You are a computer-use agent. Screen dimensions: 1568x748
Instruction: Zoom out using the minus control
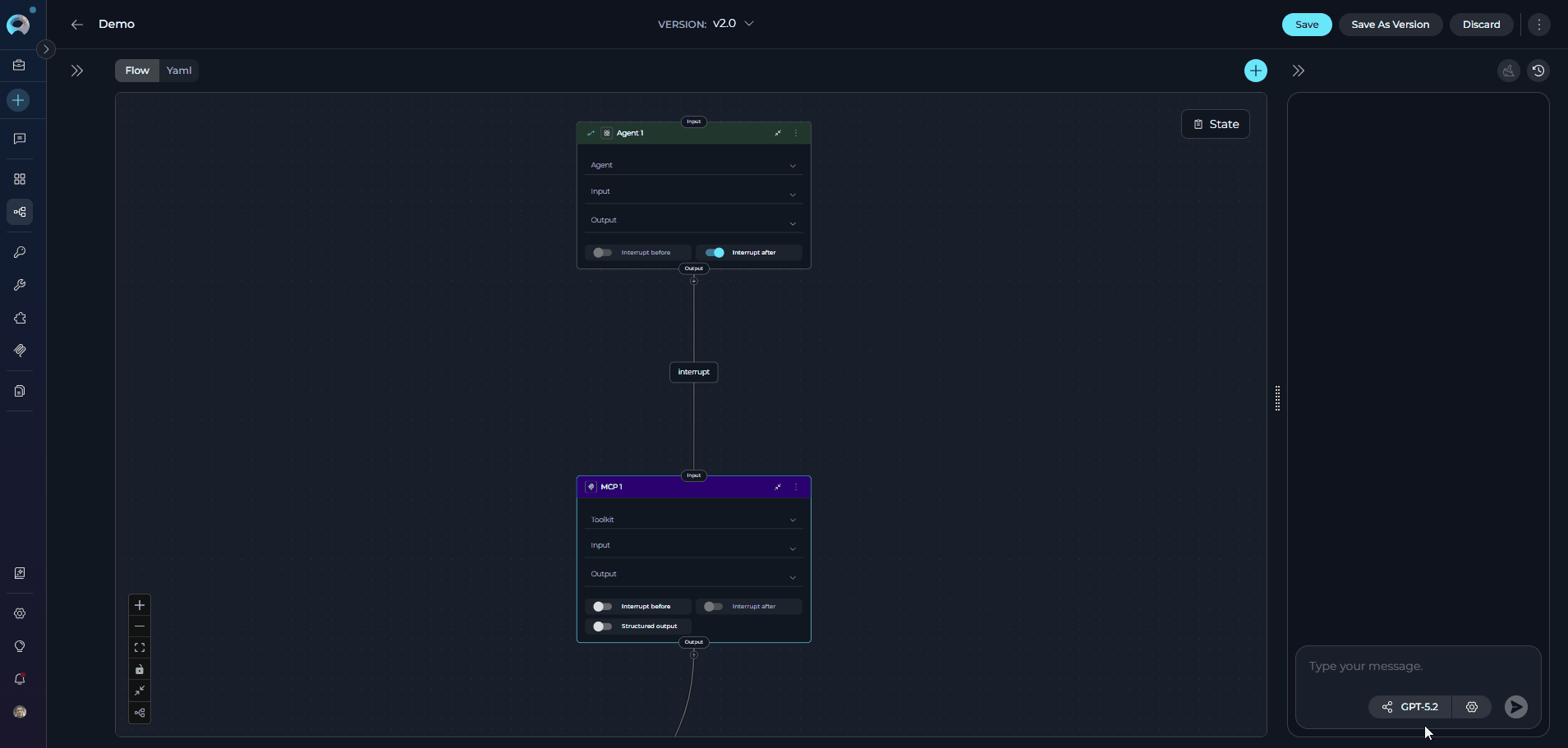point(139,626)
